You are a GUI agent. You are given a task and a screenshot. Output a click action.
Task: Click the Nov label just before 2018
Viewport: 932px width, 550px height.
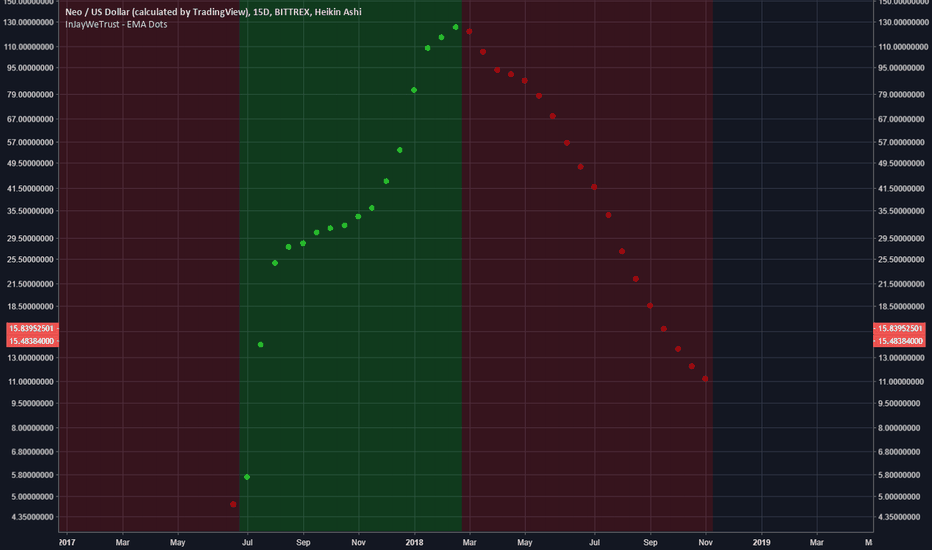click(x=358, y=542)
